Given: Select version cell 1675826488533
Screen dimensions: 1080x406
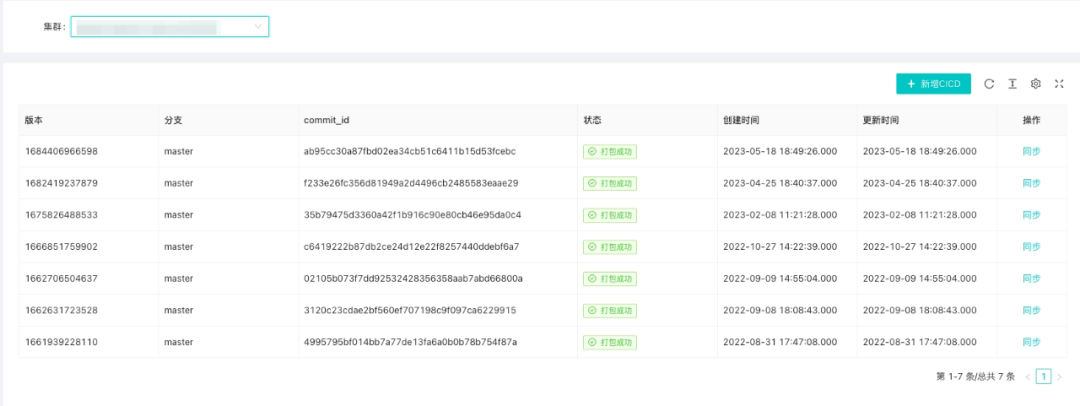Looking at the screenshot, I should (x=61, y=215).
